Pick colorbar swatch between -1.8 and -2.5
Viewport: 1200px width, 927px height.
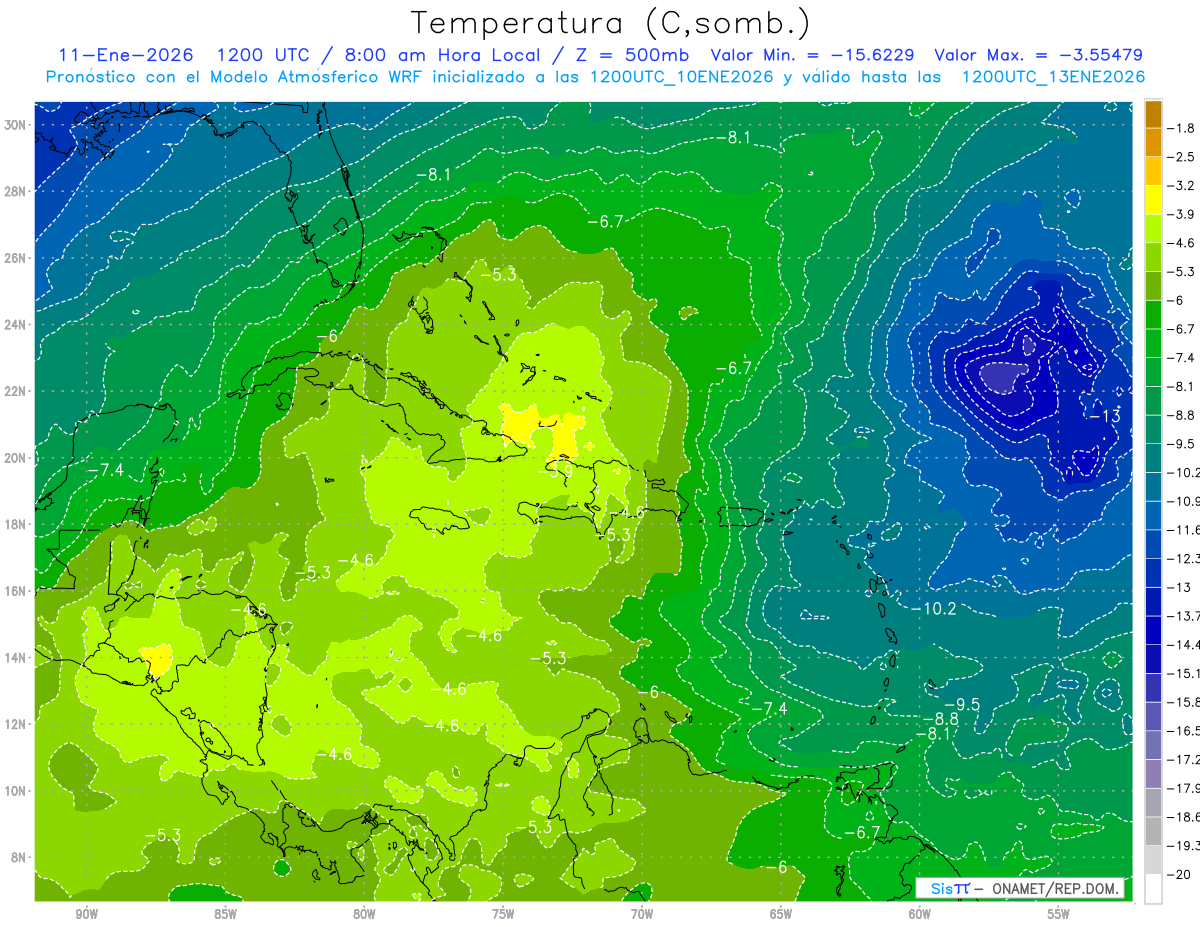[x=1153, y=143]
